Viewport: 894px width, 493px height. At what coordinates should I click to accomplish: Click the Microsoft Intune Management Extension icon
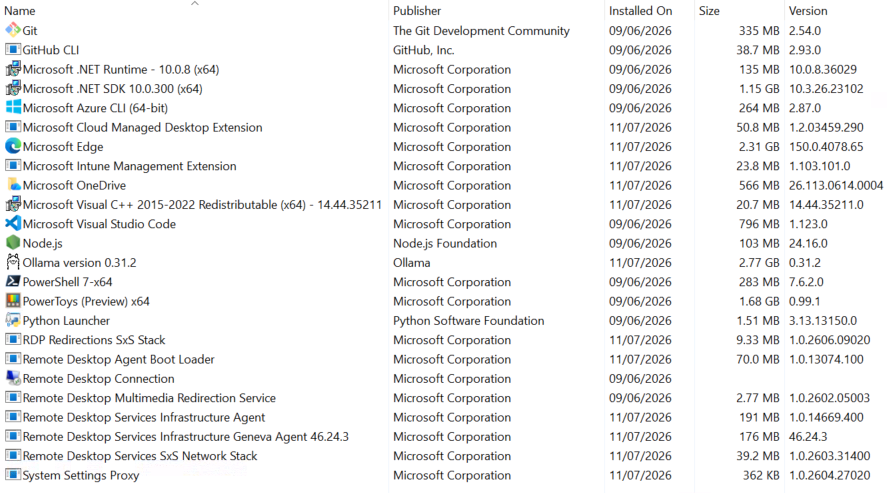13,166
